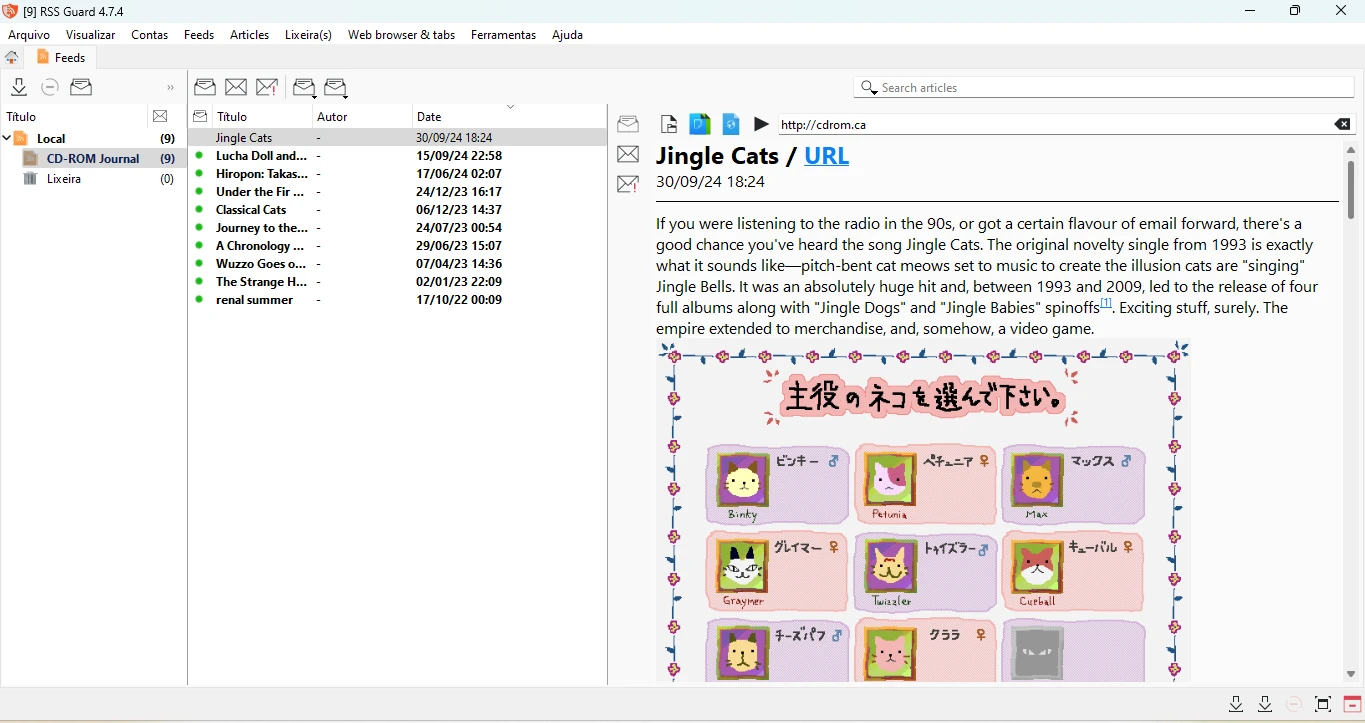This screenshot has height=723, width=1365.
Task: Click the stop feed update icon in feeds toolbar
Action: click(50, 87)
